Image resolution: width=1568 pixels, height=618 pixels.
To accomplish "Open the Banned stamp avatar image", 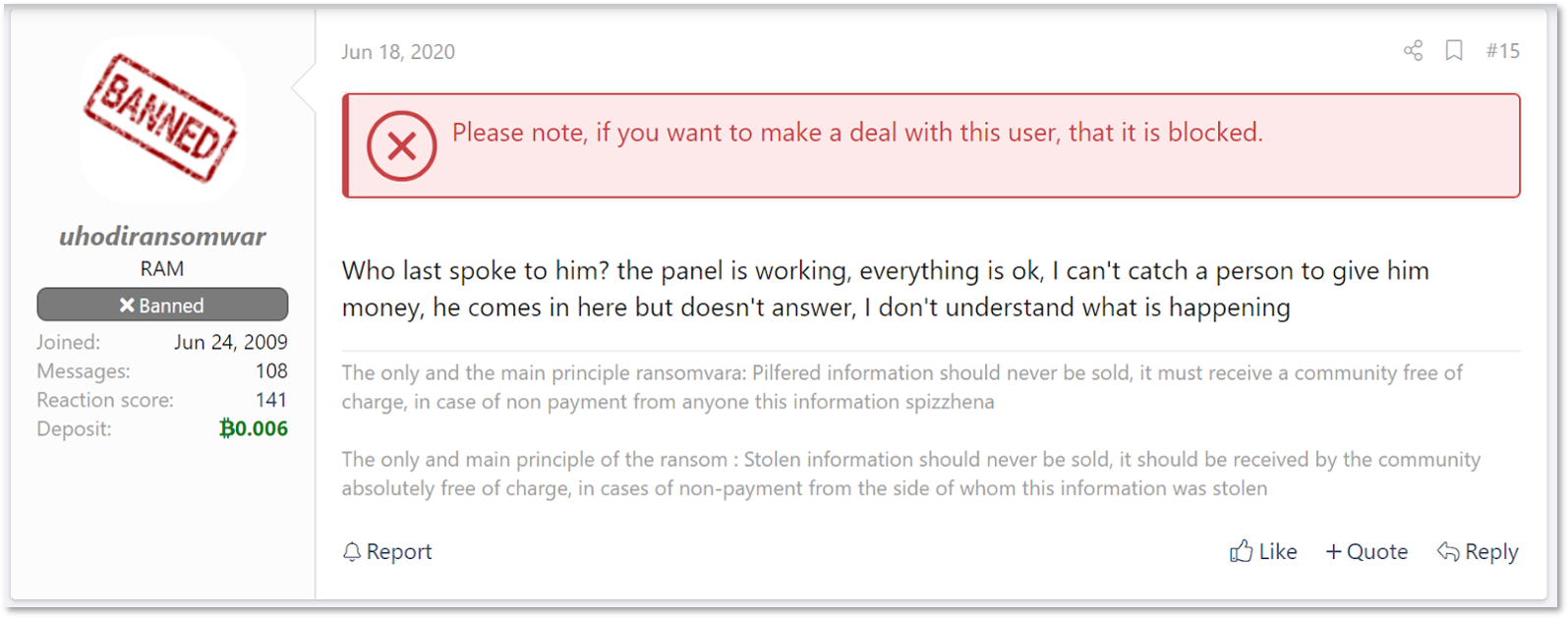I will click(161, 119).
